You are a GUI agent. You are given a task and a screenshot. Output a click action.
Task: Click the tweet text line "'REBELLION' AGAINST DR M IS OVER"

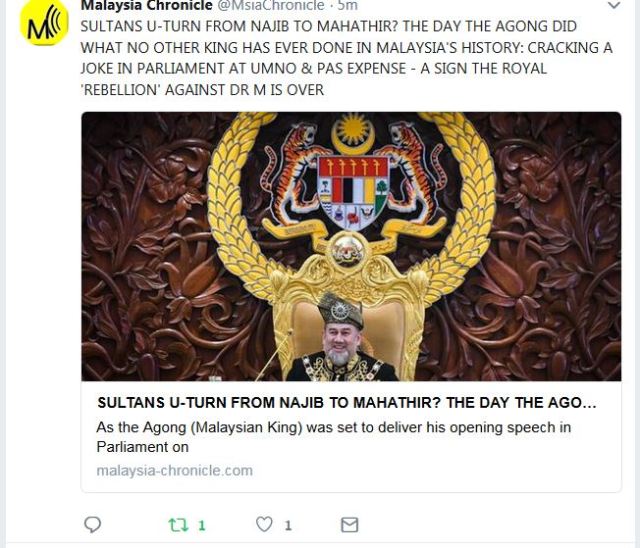pos(203,90)
